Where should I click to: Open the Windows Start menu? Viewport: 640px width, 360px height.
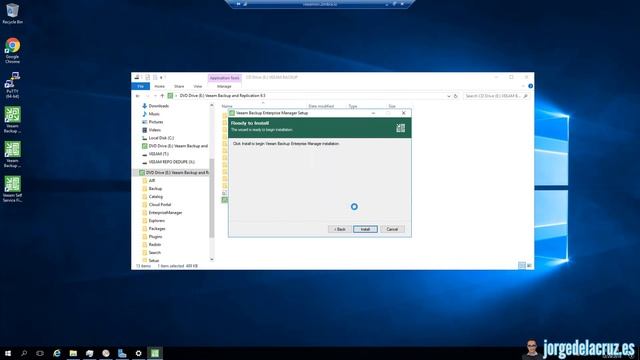8,353
